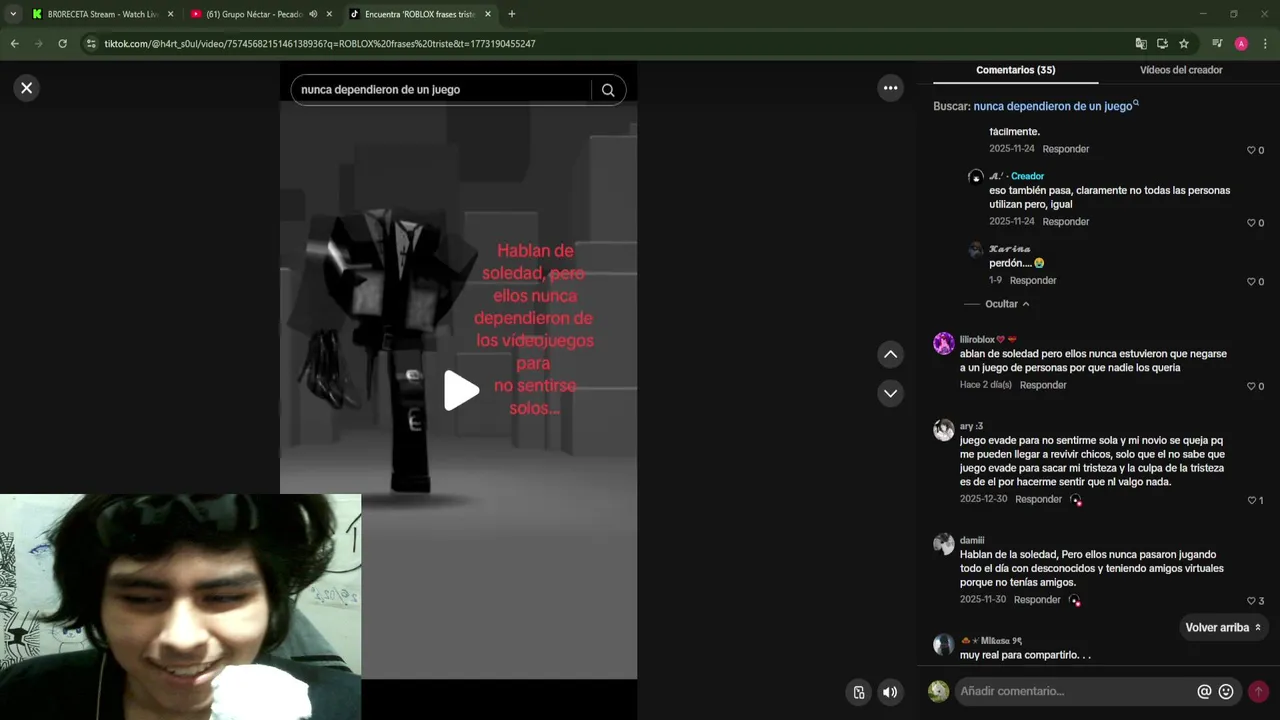Switch to Grupo Néctar browser tab
This screenshot has height=720, width=1280.
(x=254, y=14)
